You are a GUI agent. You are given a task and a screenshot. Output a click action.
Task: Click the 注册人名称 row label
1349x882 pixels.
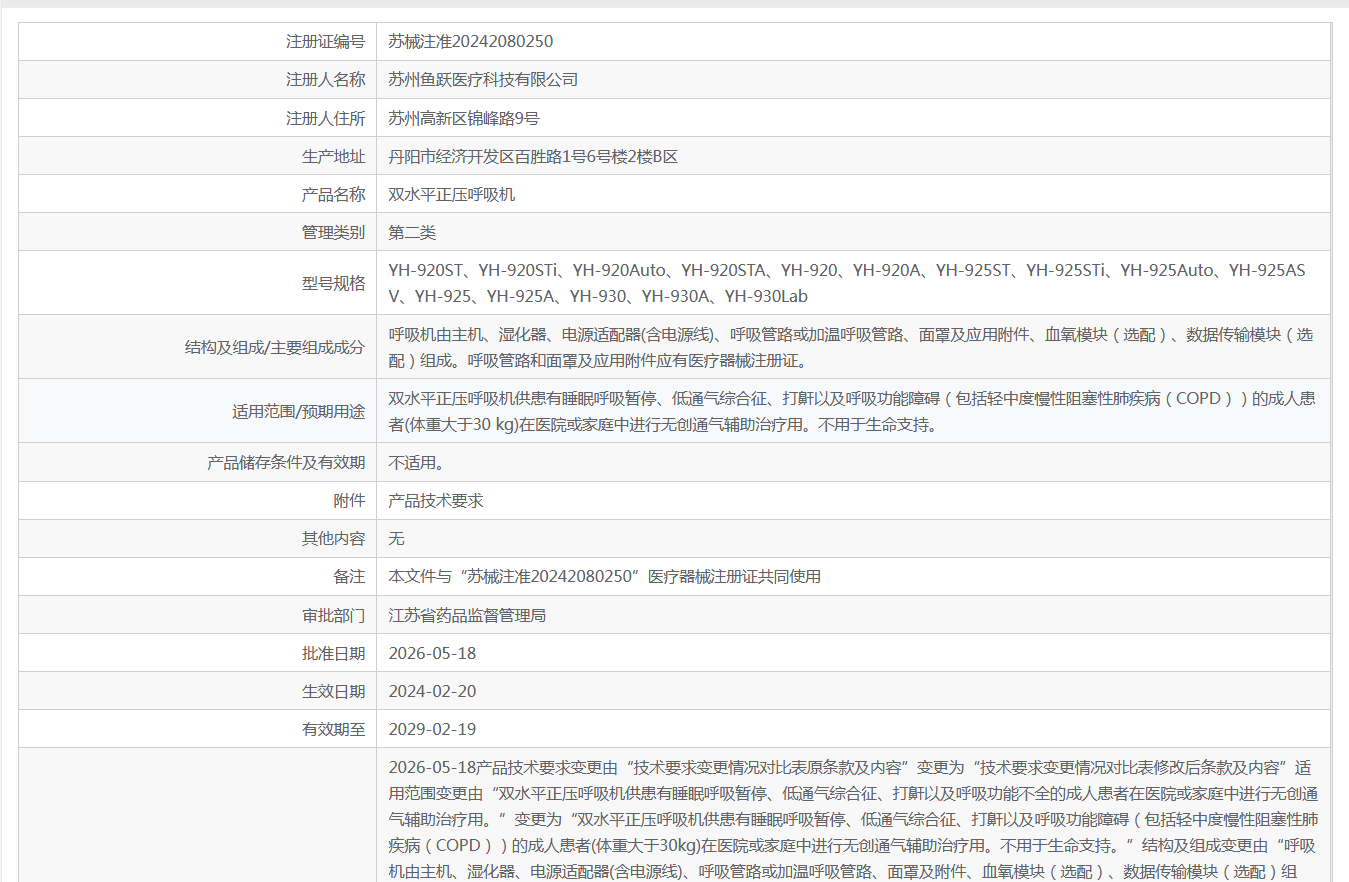pos(326,79)
